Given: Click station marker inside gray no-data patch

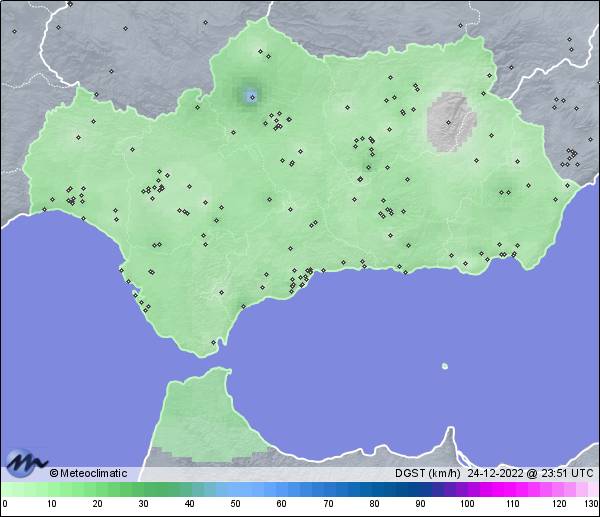Looking at the screenshot, I should tap(448, 122).
